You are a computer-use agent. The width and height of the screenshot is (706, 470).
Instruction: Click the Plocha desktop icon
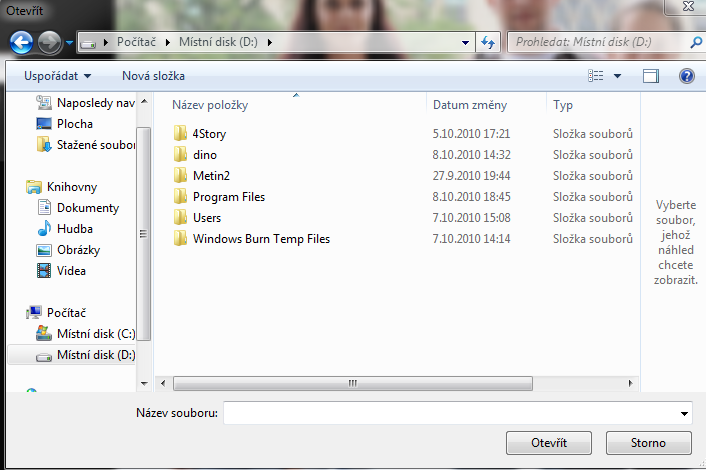click(x=44, y=124)
